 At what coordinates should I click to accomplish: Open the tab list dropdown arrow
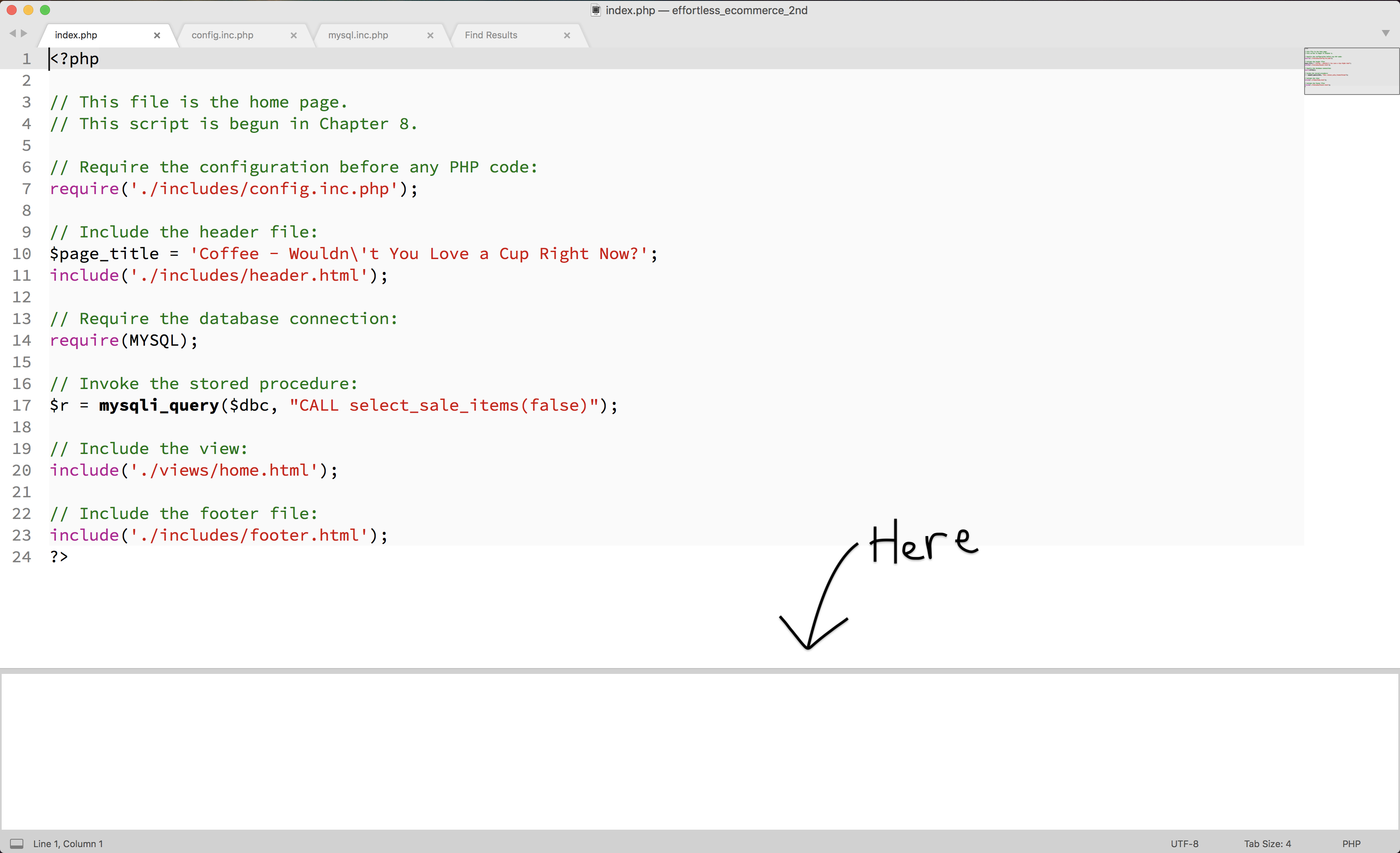tap(1385, 33)
